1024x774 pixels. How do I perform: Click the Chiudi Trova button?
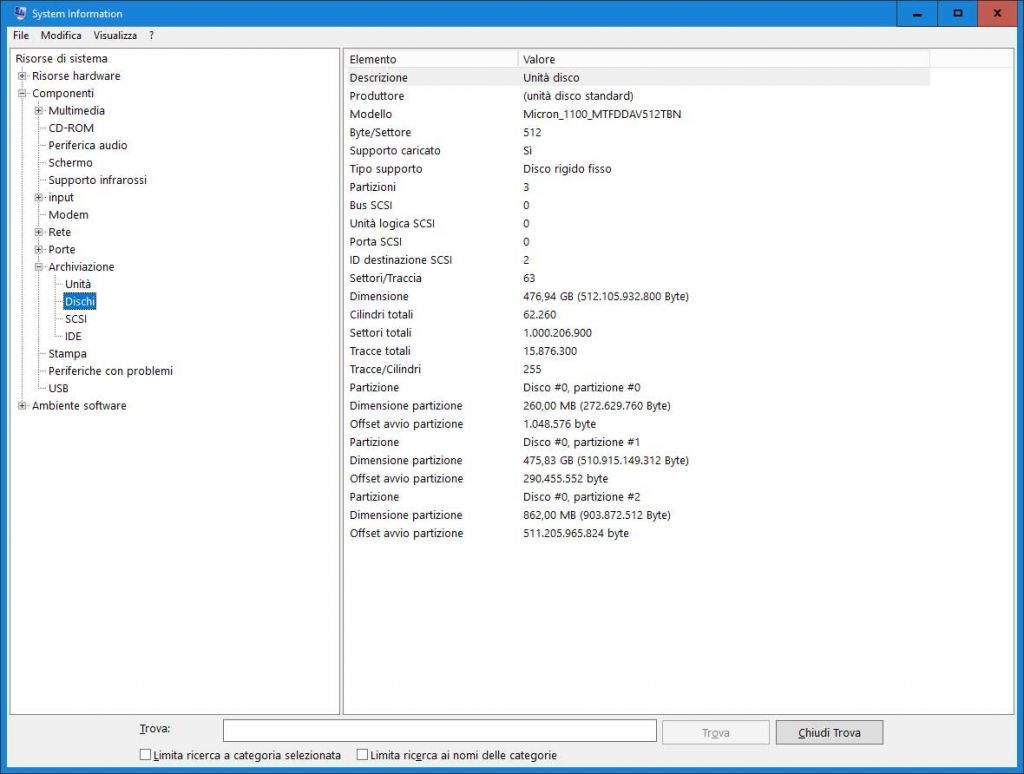(829, 731)
